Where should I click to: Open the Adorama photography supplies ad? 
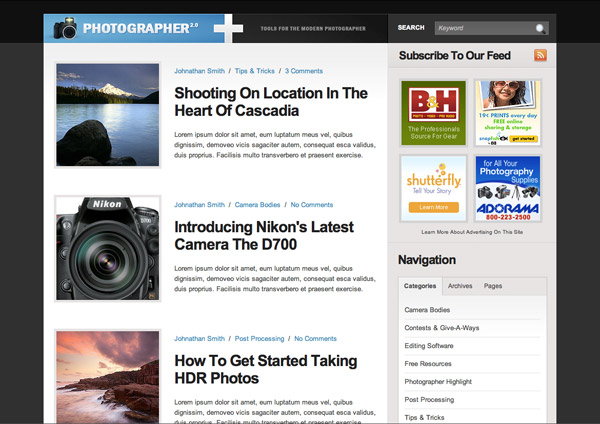tap(507, 187)
